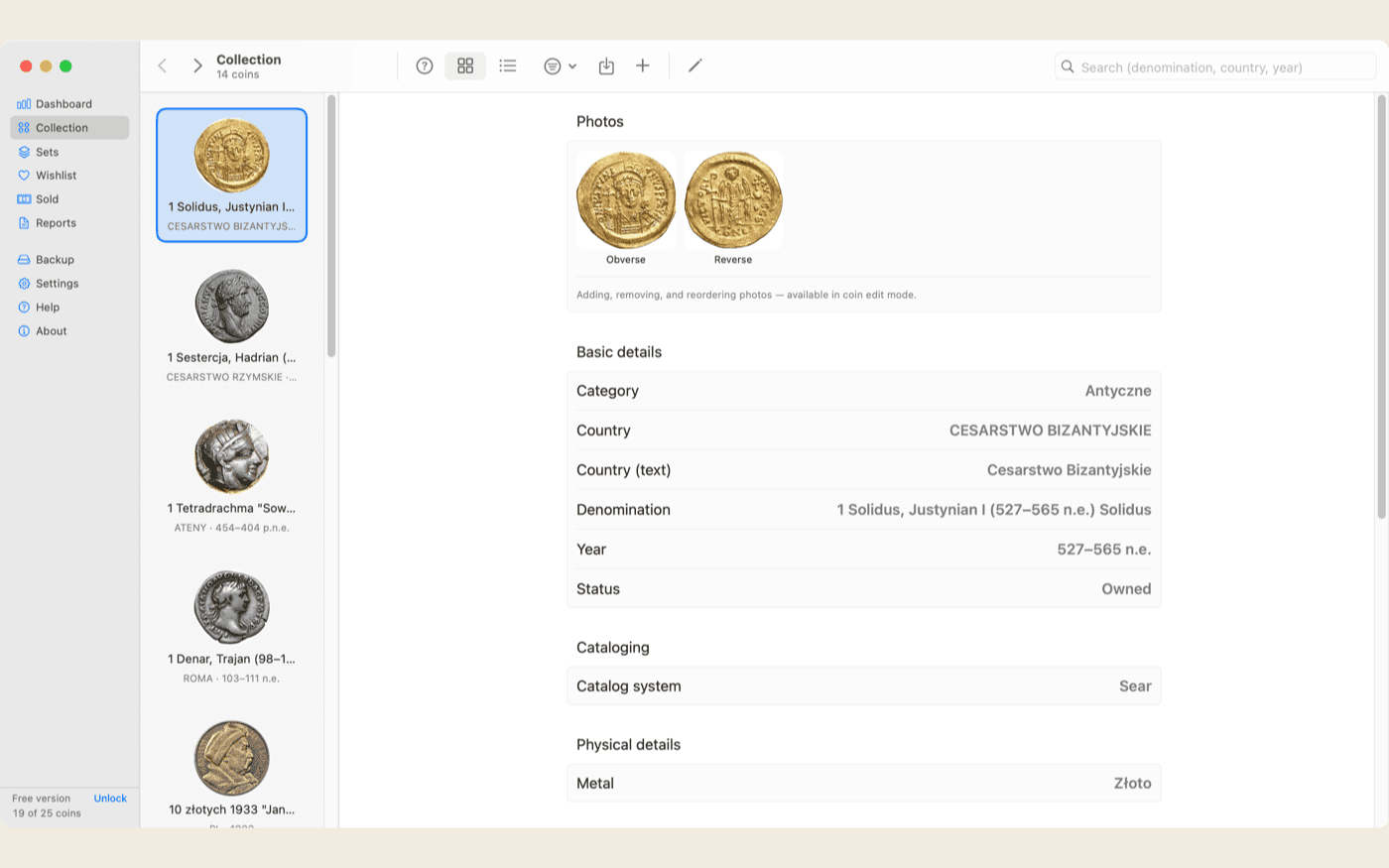Viewport: 1389px width, 868px height.
Task: Click the Backup icon in sidebar
Action: [x=24, y=260]
